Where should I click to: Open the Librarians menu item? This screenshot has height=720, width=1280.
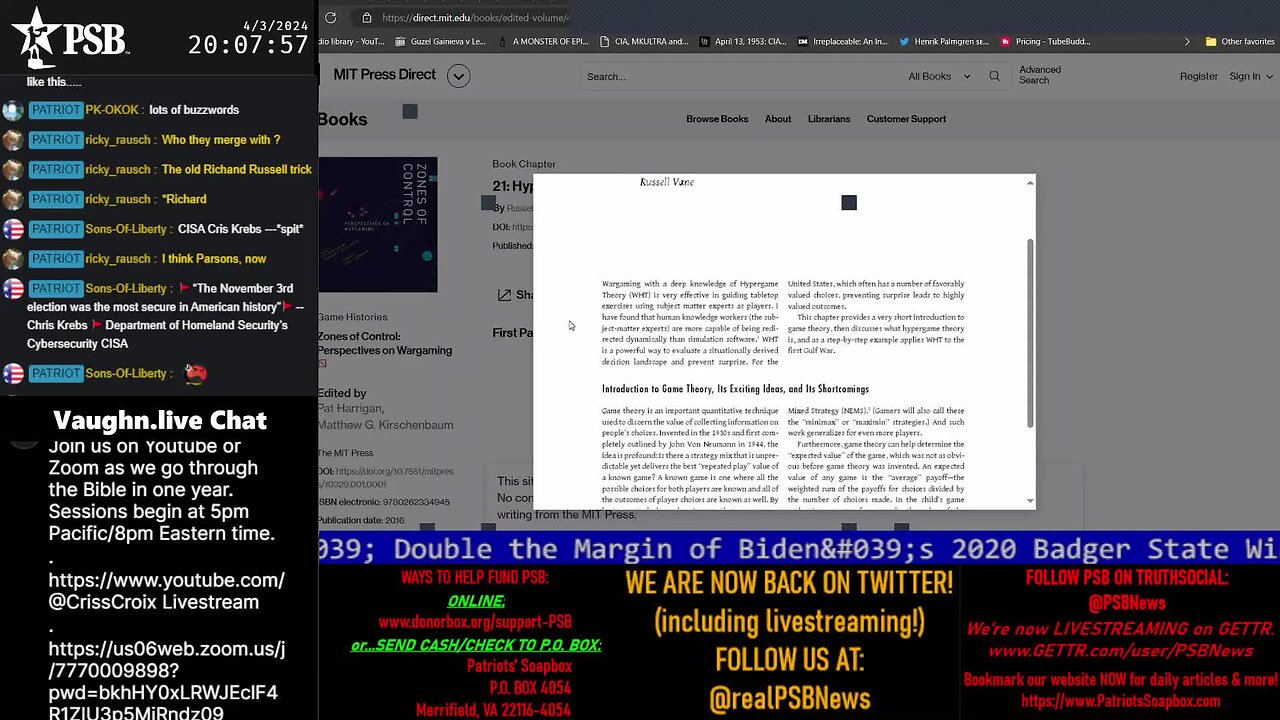[829, 119]
